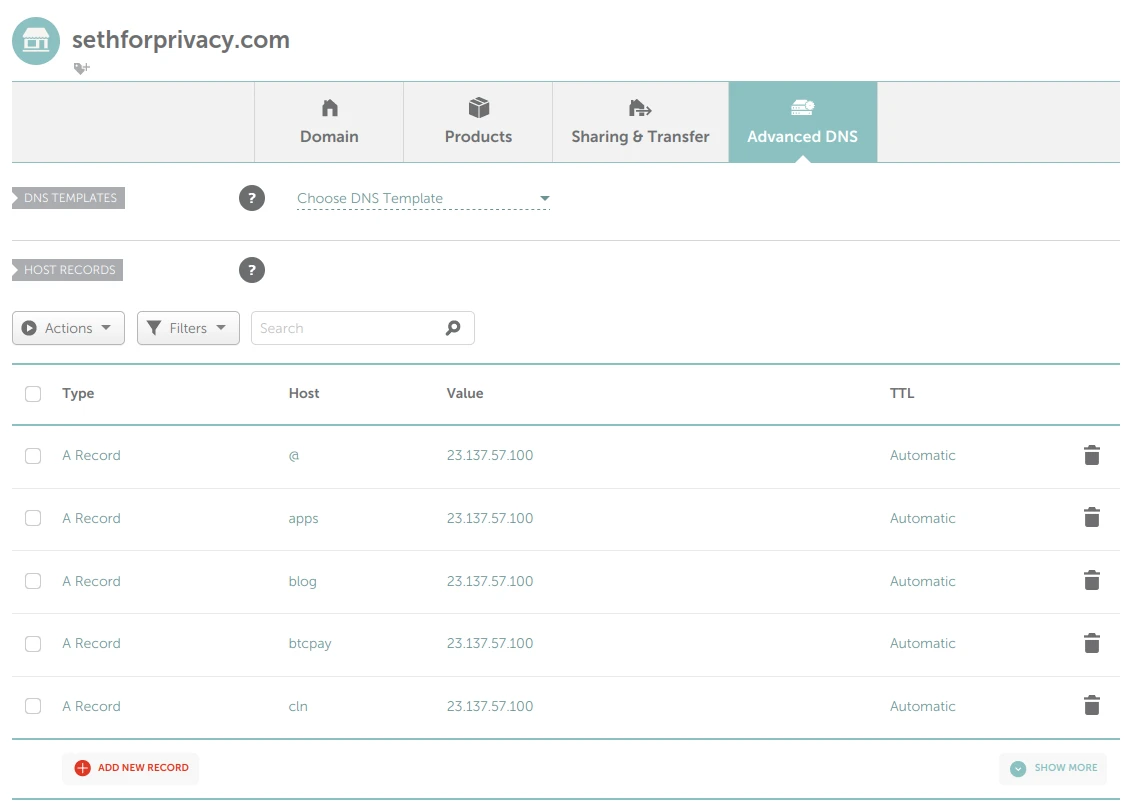
Task: Click SHOW MORE to reveal additional records
Action: [x=1052, y=768]
